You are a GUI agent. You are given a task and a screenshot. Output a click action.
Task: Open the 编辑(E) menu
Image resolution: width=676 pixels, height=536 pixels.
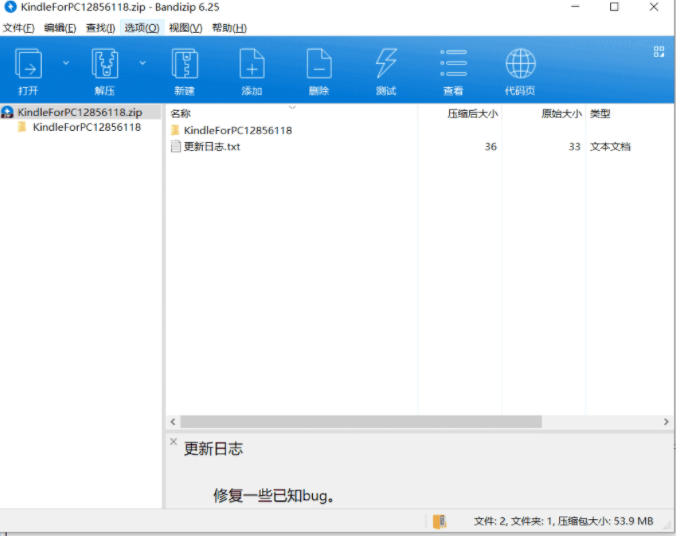[x=60, y=28]
